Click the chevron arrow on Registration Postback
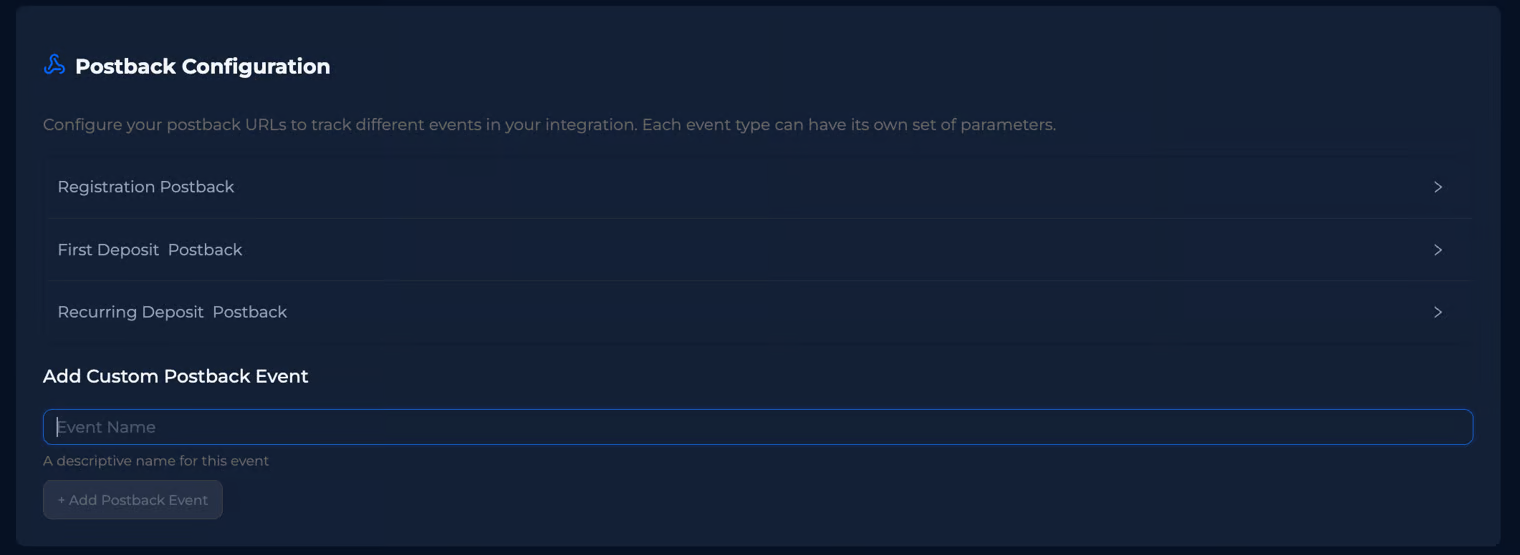Viewport: 1520px width, 555px height. pos(1438,187)
